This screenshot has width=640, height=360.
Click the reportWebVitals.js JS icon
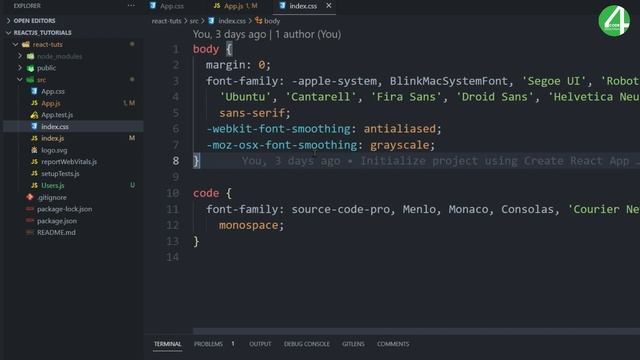(x=34, y=162)
